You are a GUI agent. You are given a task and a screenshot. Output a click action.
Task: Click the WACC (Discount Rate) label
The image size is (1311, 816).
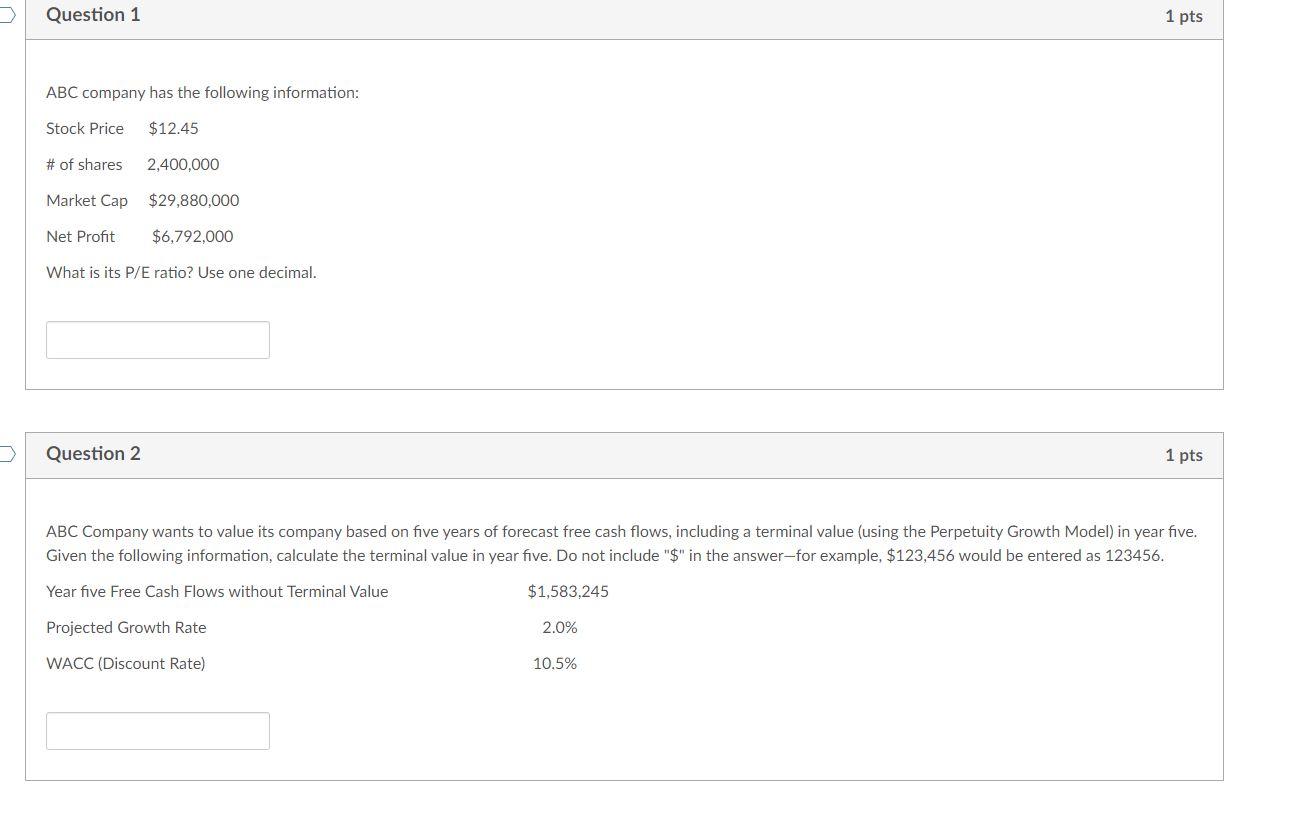126,663
